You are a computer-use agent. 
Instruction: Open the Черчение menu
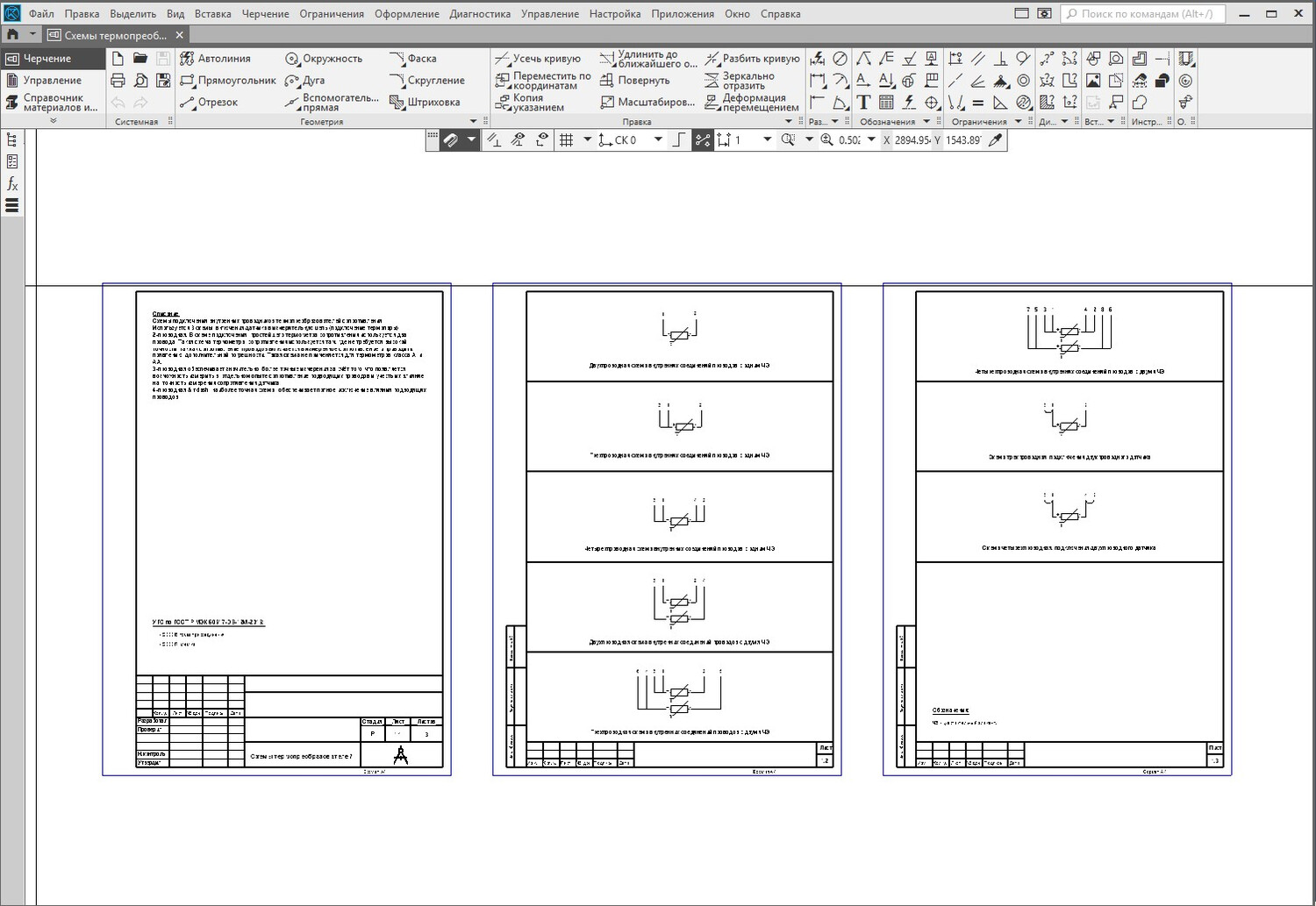(265, 14)
